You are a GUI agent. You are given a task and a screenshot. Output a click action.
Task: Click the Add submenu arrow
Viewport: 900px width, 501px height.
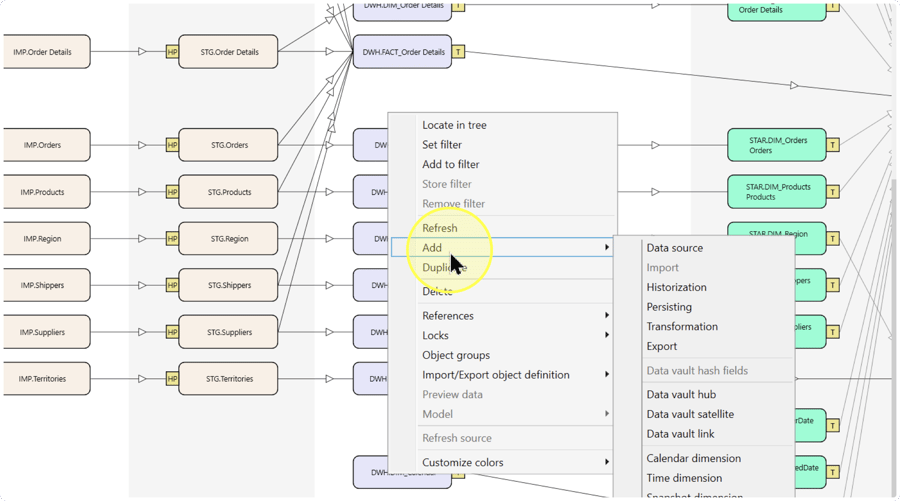[607, 247]
